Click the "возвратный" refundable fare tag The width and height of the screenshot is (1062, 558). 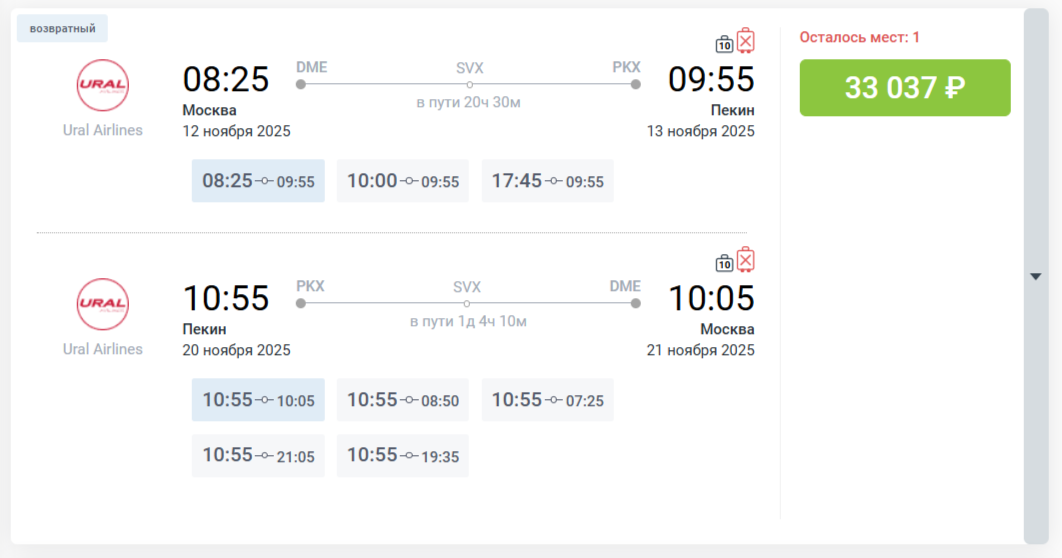coord(62,29)
